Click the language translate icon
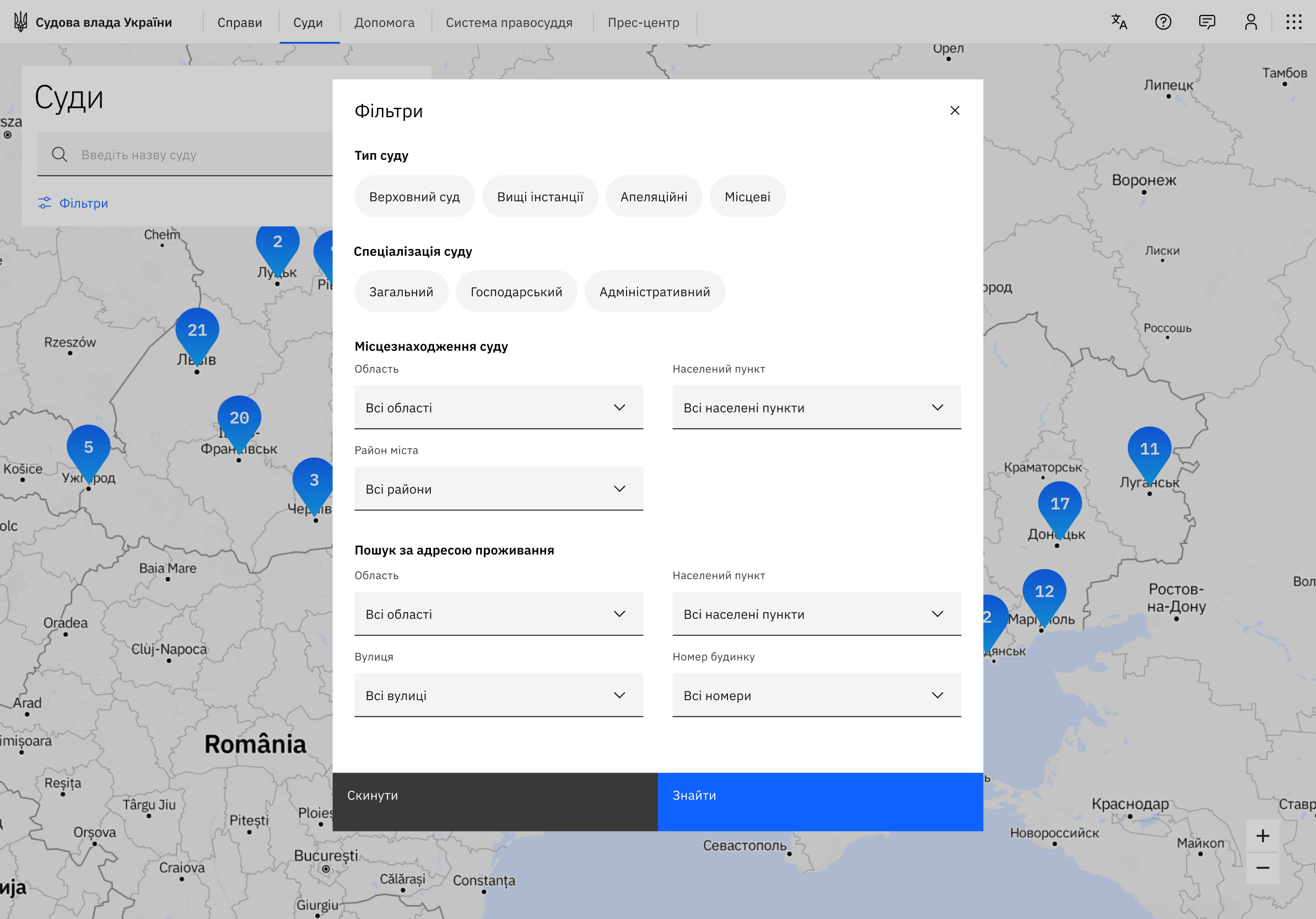Image resolution: width=1316 pixels, height=919 pixels. [x=1119, y=22]
